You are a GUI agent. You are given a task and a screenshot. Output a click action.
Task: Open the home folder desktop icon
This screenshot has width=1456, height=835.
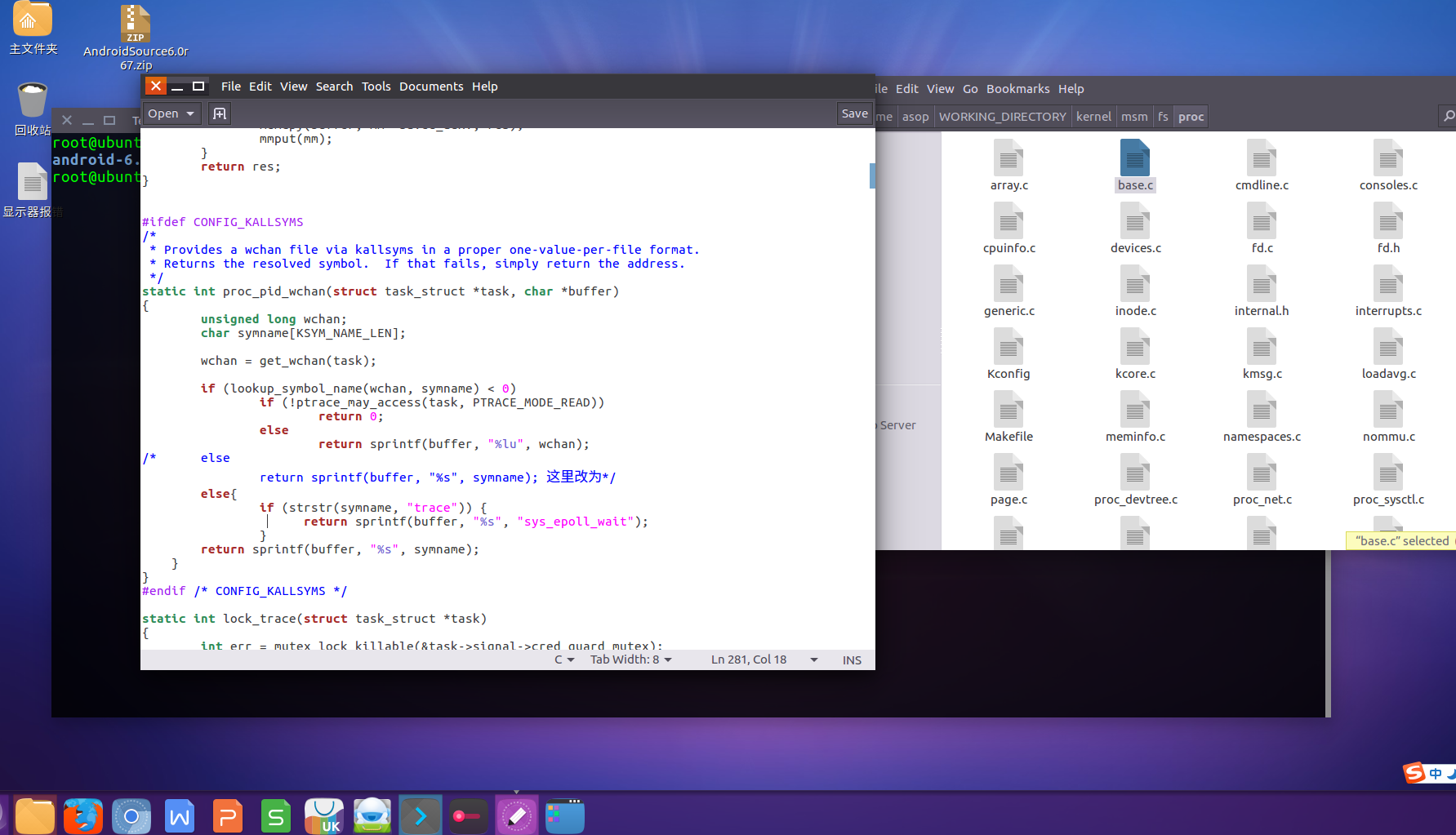(x=33, y=28)
